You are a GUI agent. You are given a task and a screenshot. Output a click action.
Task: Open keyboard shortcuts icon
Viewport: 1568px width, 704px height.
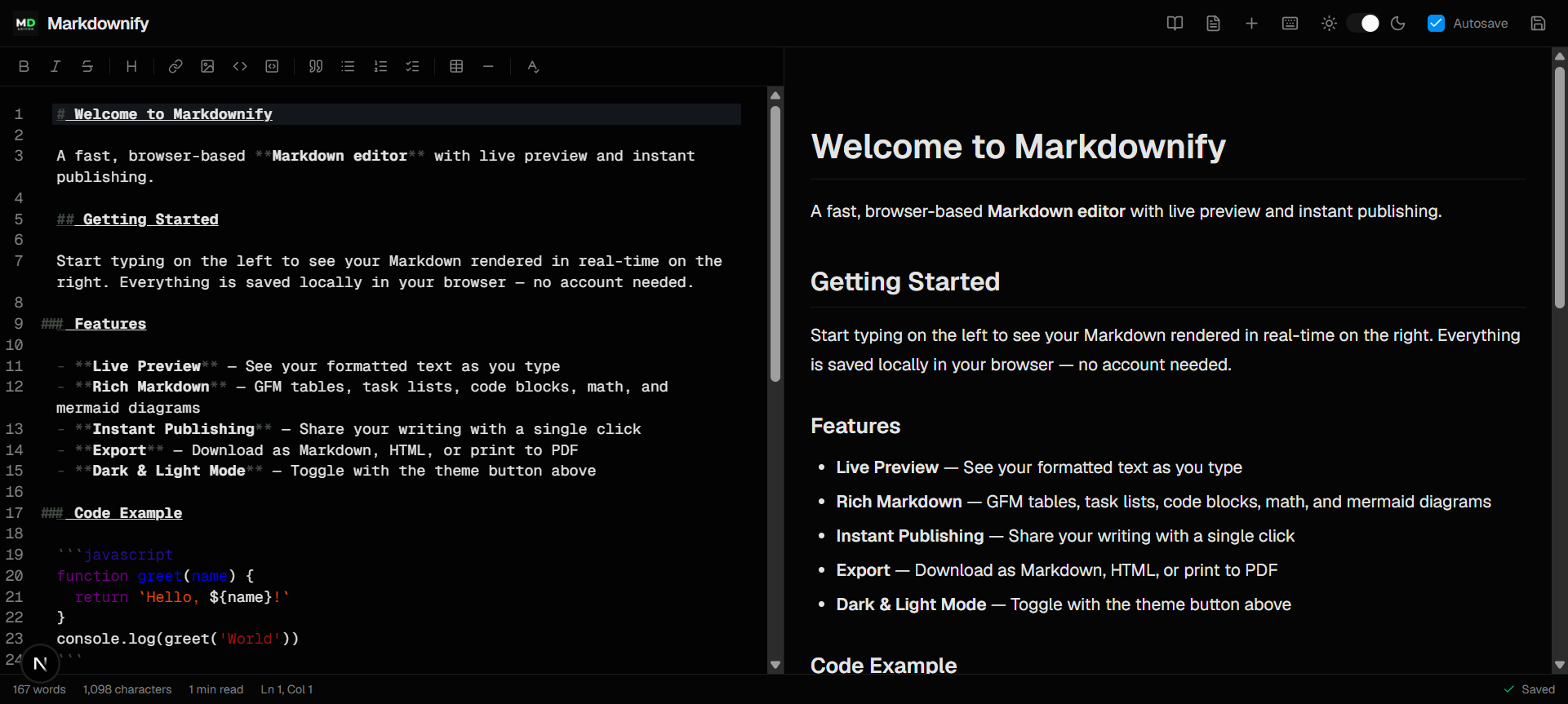click(x=1290, y=24)
